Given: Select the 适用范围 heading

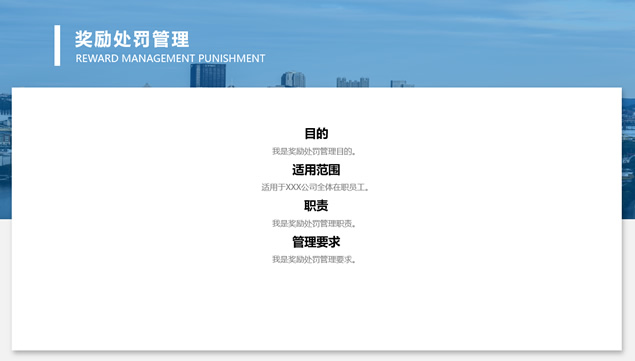Looking at the screenshot, I should point(316,170).
